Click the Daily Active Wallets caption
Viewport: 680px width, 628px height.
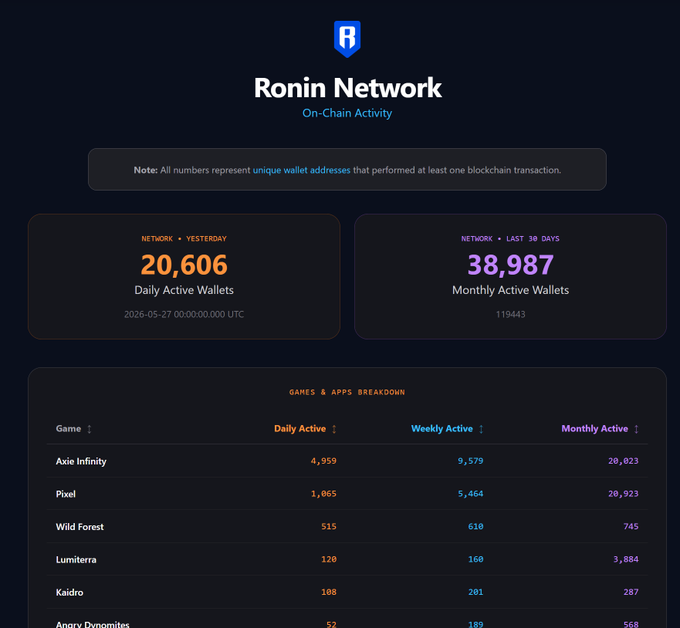(x=184, y=290)
